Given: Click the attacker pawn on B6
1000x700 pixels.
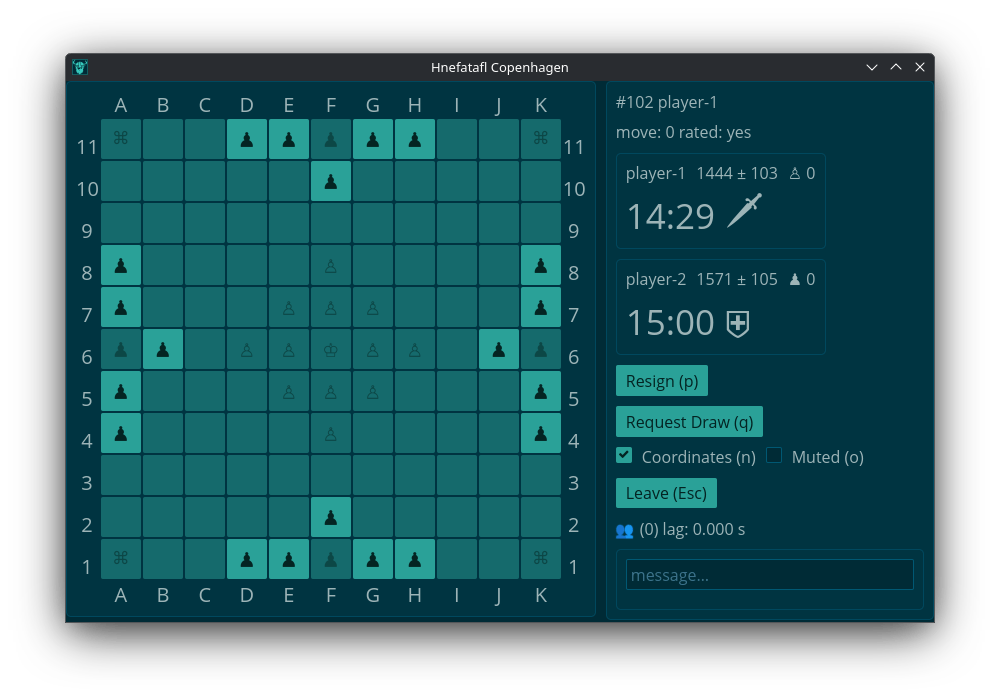Looking at the screenshot, I should tap(163, 350).
